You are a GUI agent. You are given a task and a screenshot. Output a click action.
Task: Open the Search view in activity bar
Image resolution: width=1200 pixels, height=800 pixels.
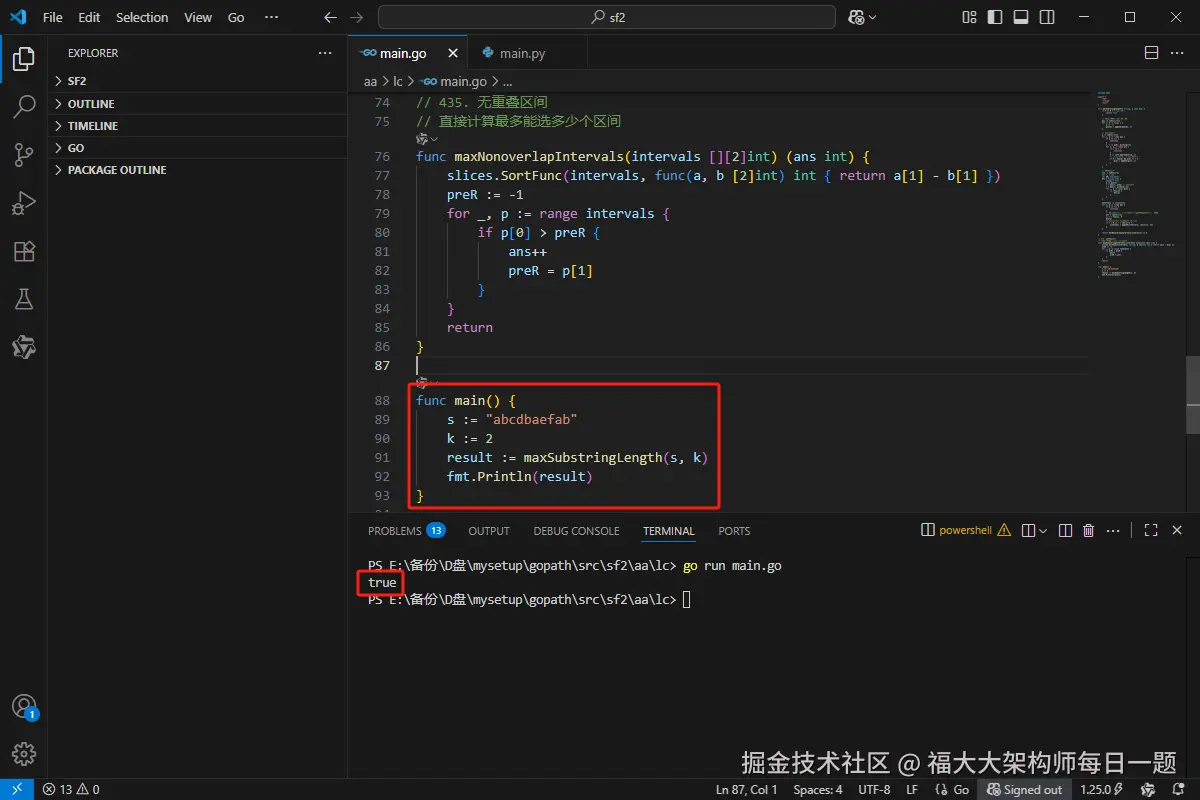tap(24, 106)
